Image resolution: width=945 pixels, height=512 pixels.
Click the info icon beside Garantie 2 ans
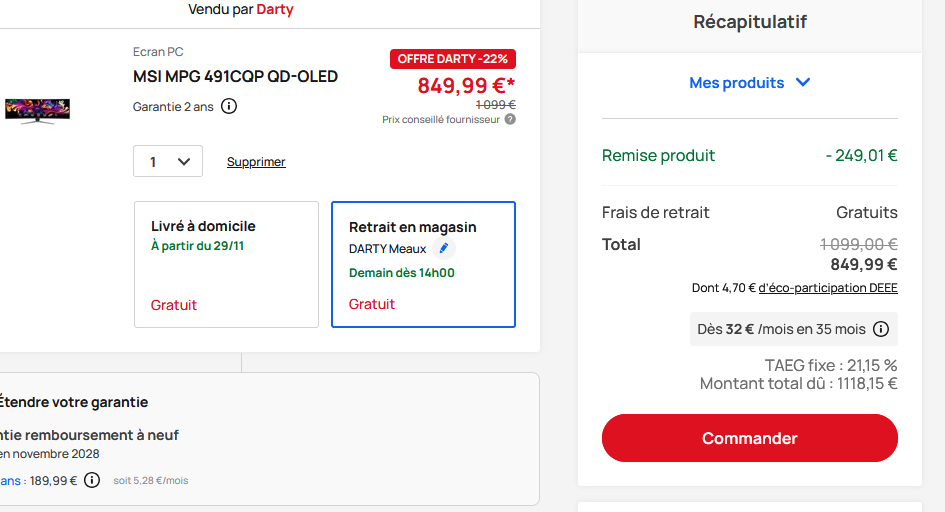[229, 106]
